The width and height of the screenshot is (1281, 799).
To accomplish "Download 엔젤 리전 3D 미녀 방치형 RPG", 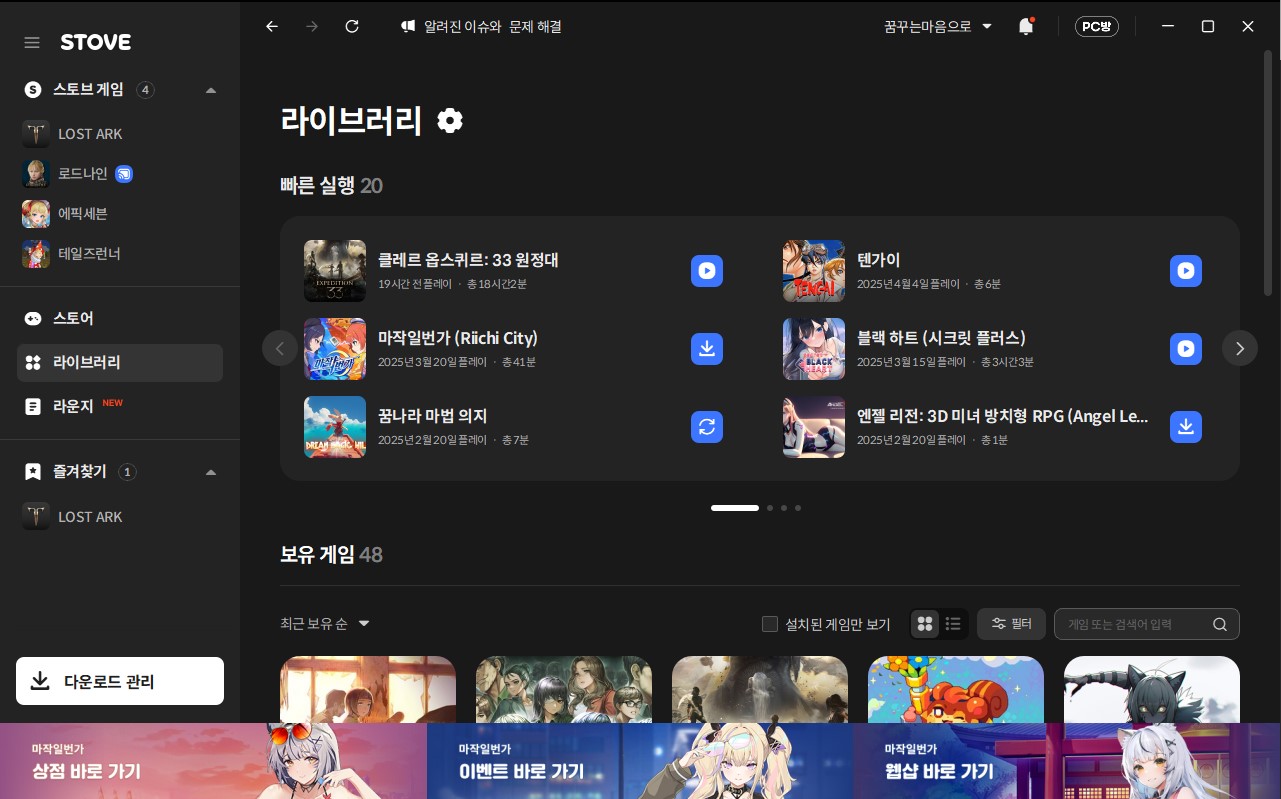I will pos(1186,427).
